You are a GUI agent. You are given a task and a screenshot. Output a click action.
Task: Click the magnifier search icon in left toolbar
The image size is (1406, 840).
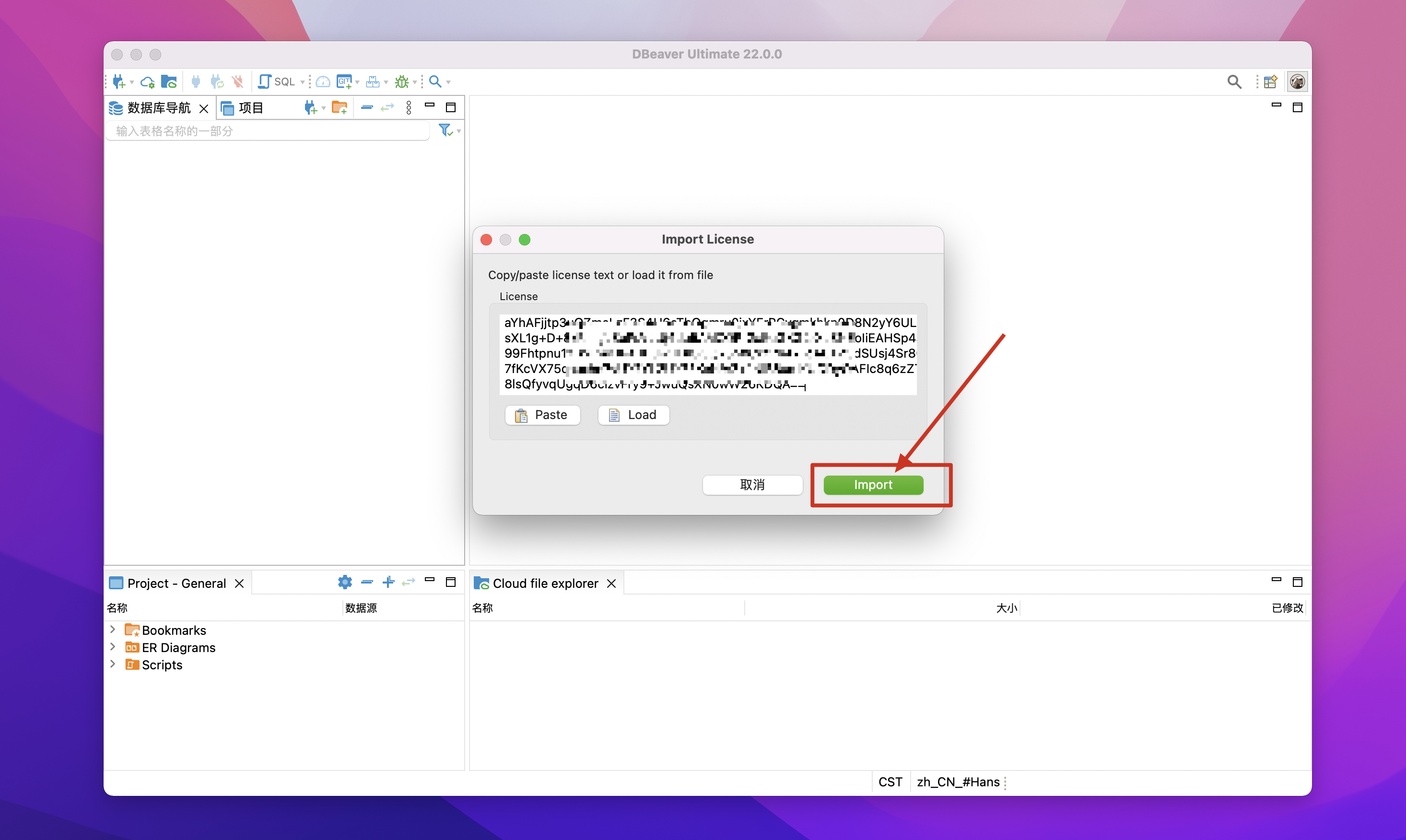click(435, 82)
